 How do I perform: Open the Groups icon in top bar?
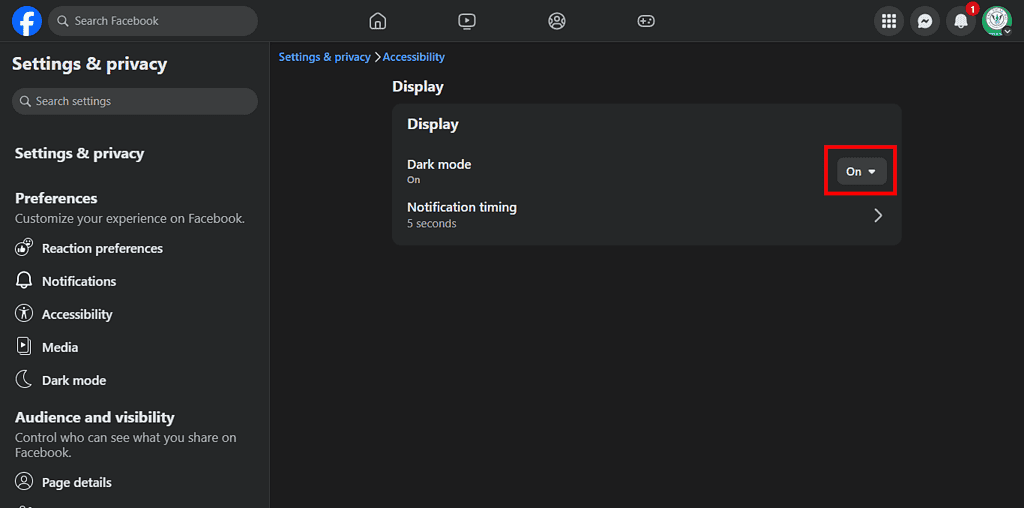tap(556, 21)
